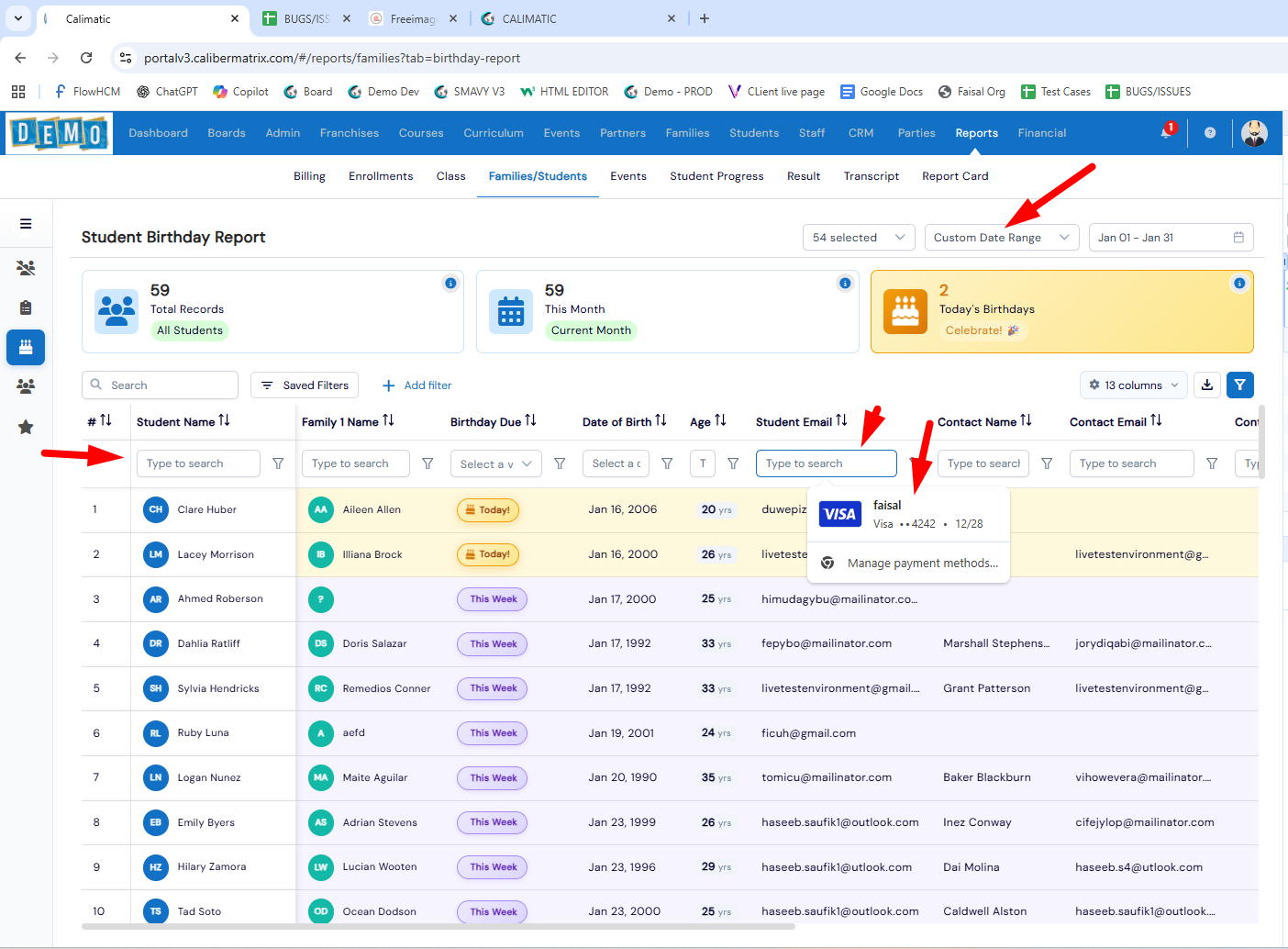Expand the 13 columns dropdown

[1134, 385]
